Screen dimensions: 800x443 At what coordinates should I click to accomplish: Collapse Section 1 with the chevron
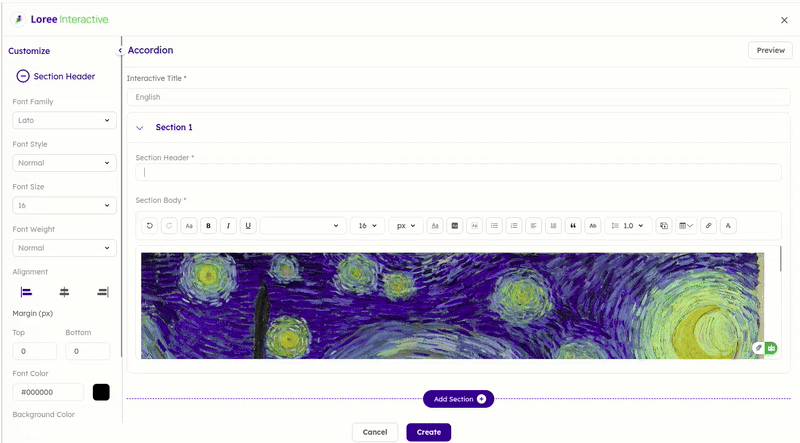(x=140, y=128)
